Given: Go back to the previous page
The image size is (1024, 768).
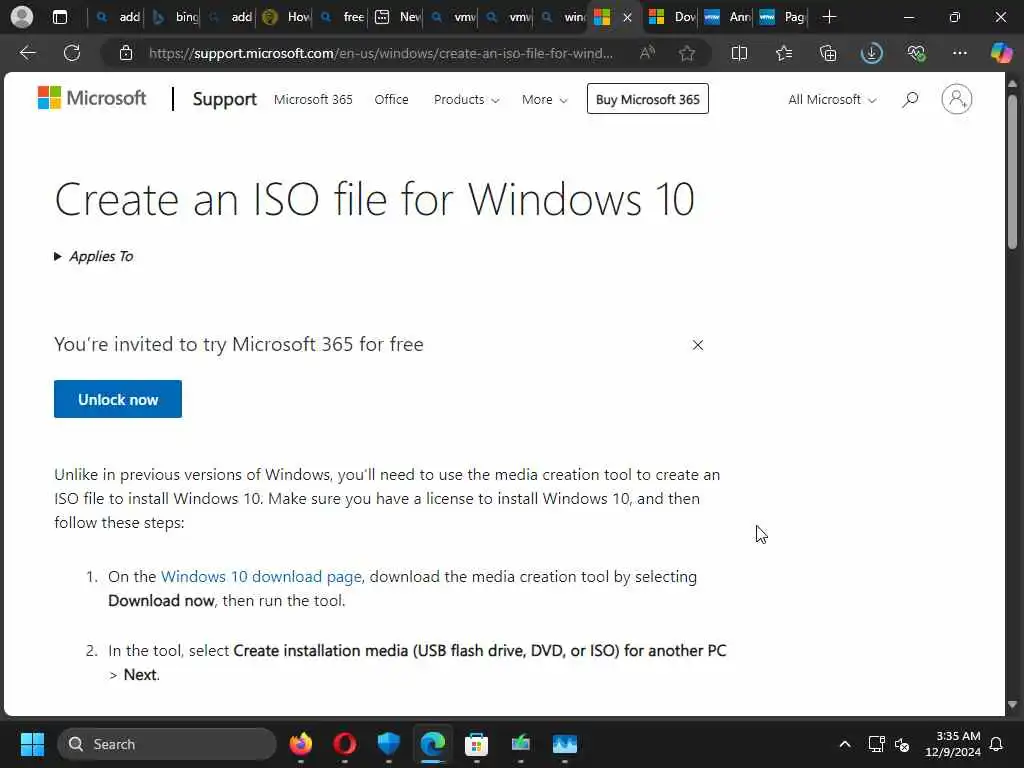Looking at the screenshot, I should coord(27,53).
